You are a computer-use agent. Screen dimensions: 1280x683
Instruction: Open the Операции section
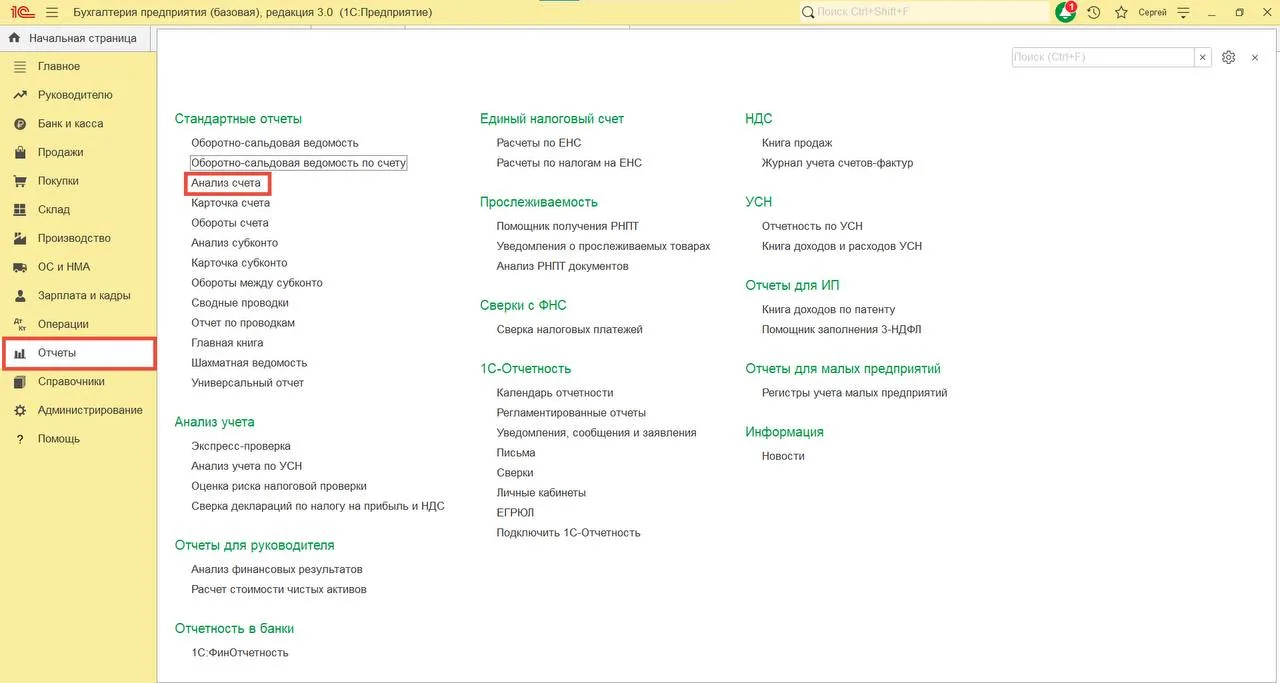click(x=78, y=324)
